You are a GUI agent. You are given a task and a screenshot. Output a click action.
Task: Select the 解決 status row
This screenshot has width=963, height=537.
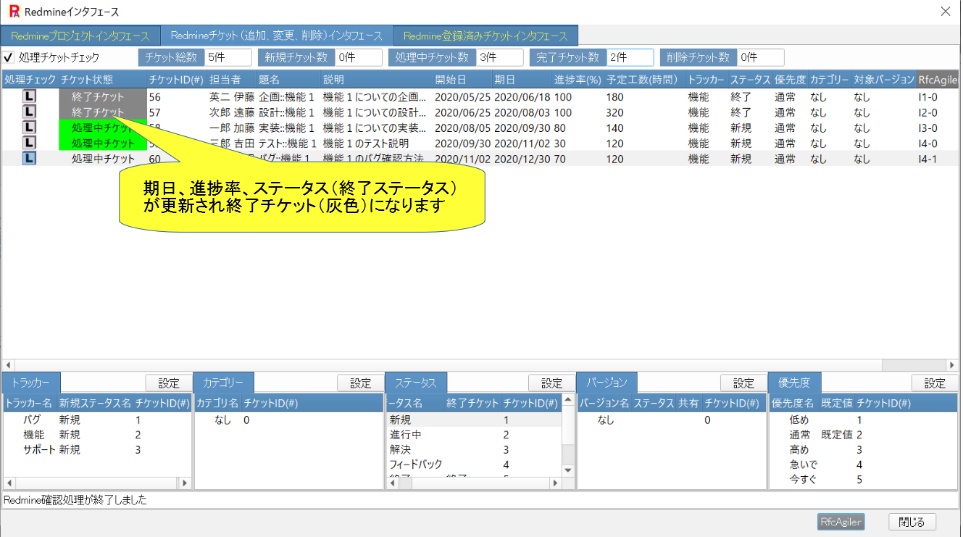tap(474, 449)
